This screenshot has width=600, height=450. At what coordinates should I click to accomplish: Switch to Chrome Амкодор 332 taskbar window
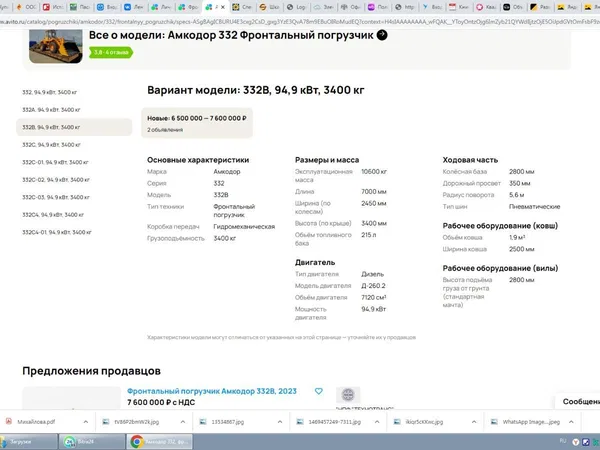tap(160, 442)
